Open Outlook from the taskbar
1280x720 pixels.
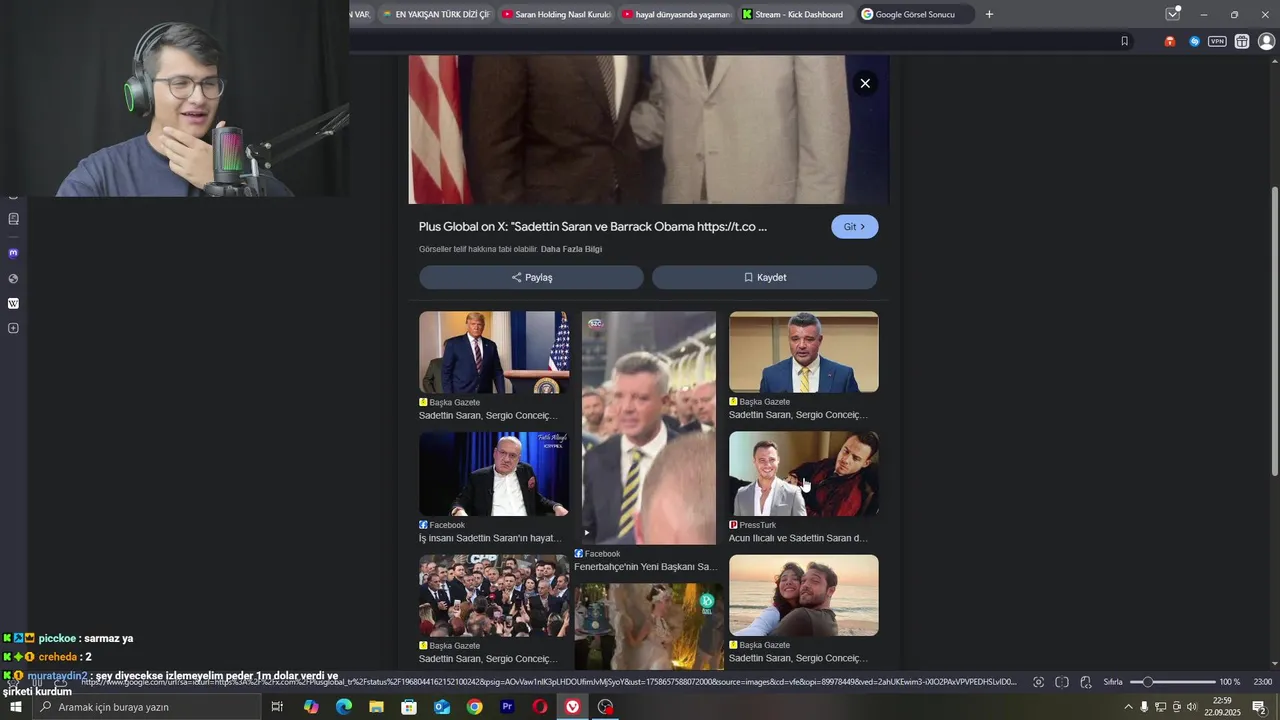click(x=442, y=707)
